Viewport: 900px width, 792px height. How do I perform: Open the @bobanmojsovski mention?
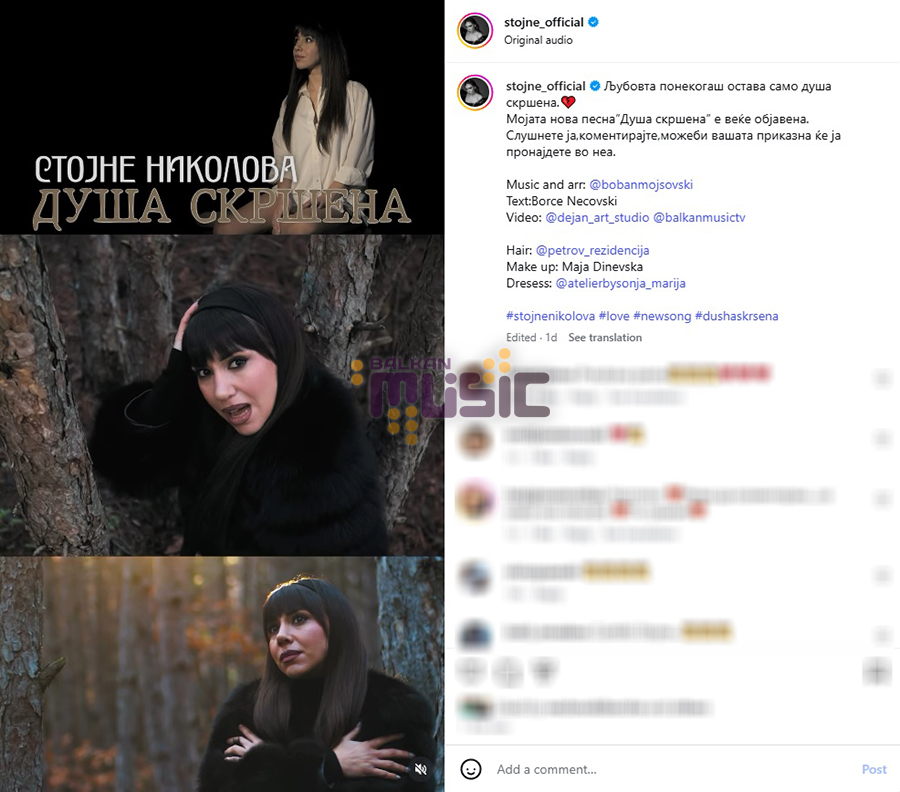pyautogui.click(x=641, y=185)
